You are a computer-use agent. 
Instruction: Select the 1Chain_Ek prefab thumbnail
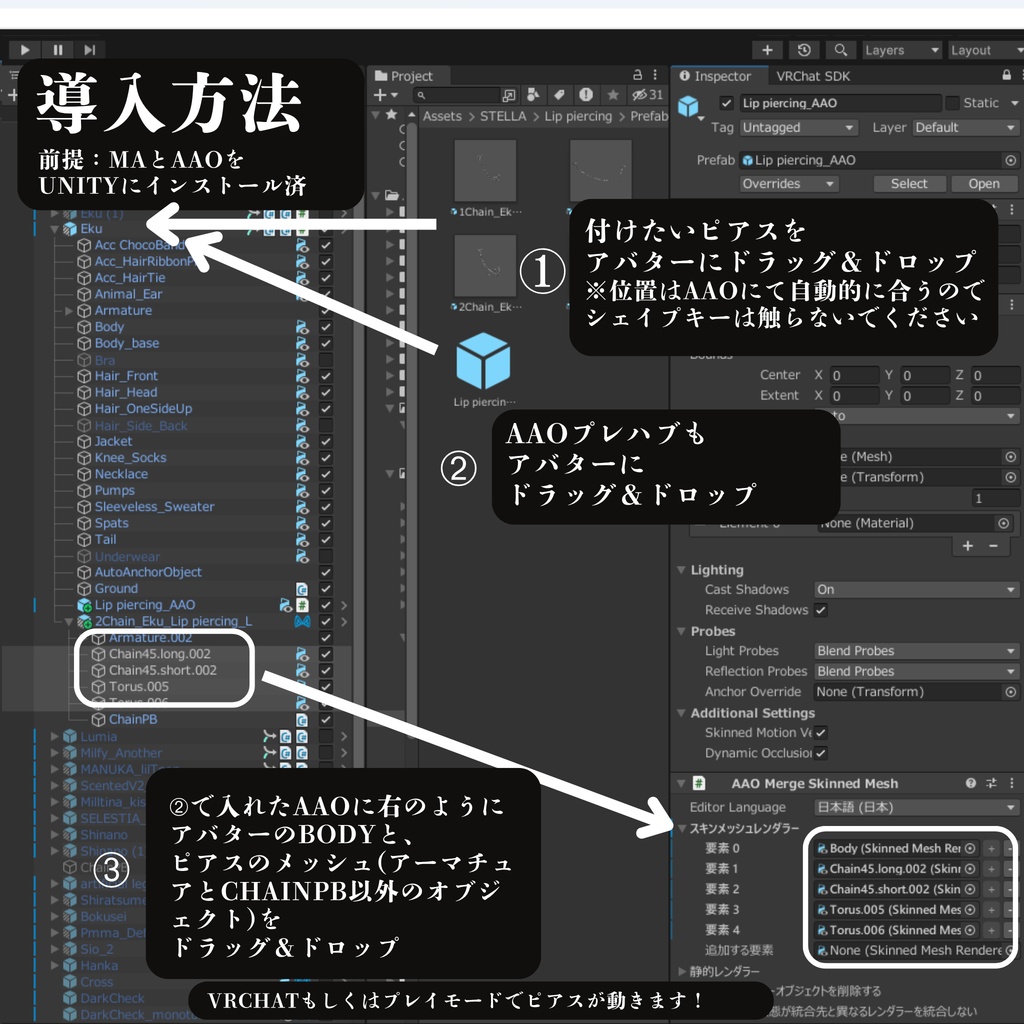(485, 171)
